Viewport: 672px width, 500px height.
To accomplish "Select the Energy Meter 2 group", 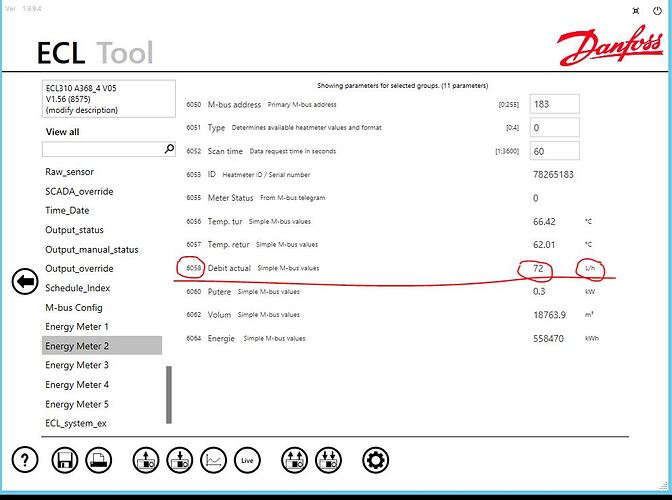I will click(x=102, y=346).
